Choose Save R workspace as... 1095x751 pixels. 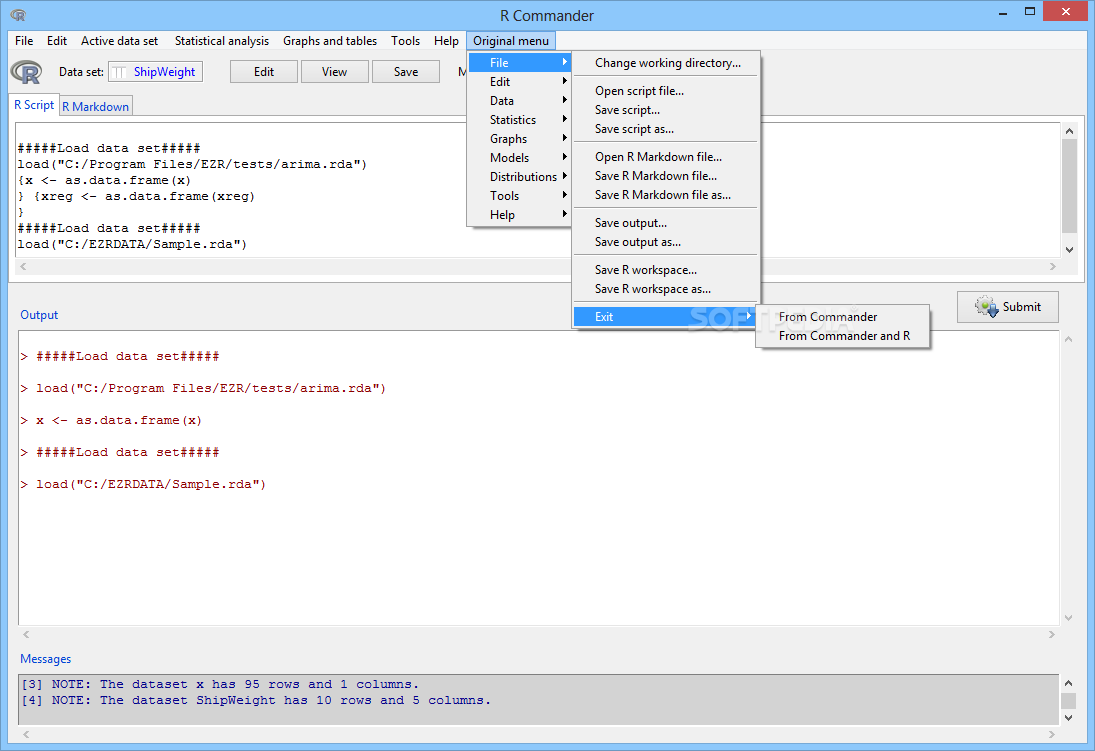[x=666, y=289]
